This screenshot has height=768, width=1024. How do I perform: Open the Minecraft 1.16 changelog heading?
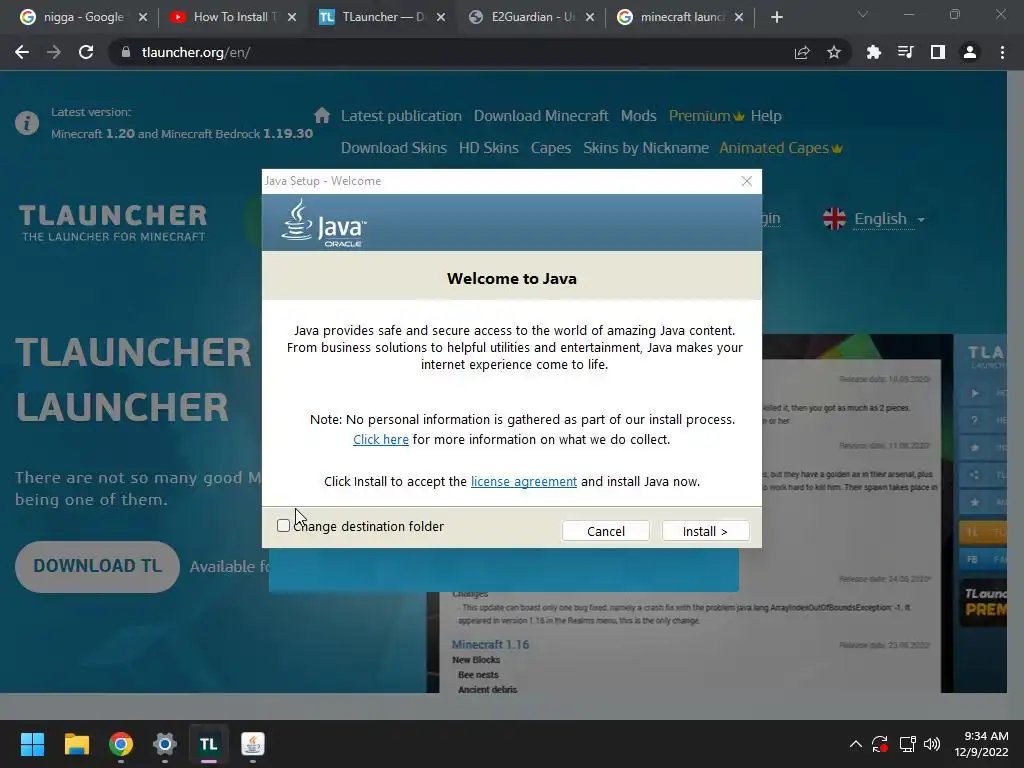[x=490, y=645]
